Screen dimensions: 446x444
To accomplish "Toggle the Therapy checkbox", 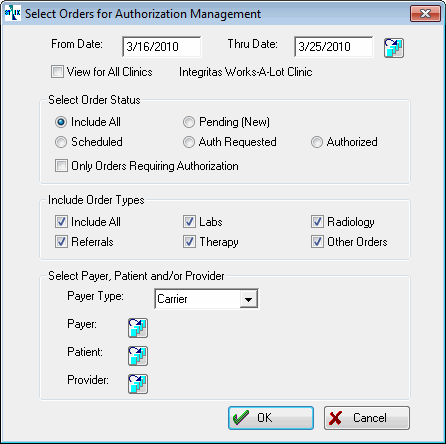I will pyautogui.click(x=189, y=242).
